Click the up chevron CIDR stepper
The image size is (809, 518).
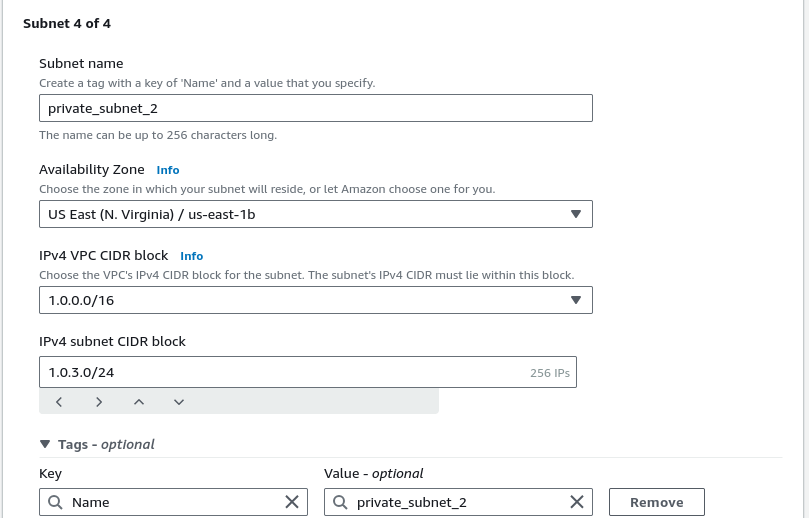[x=139, y=402]
